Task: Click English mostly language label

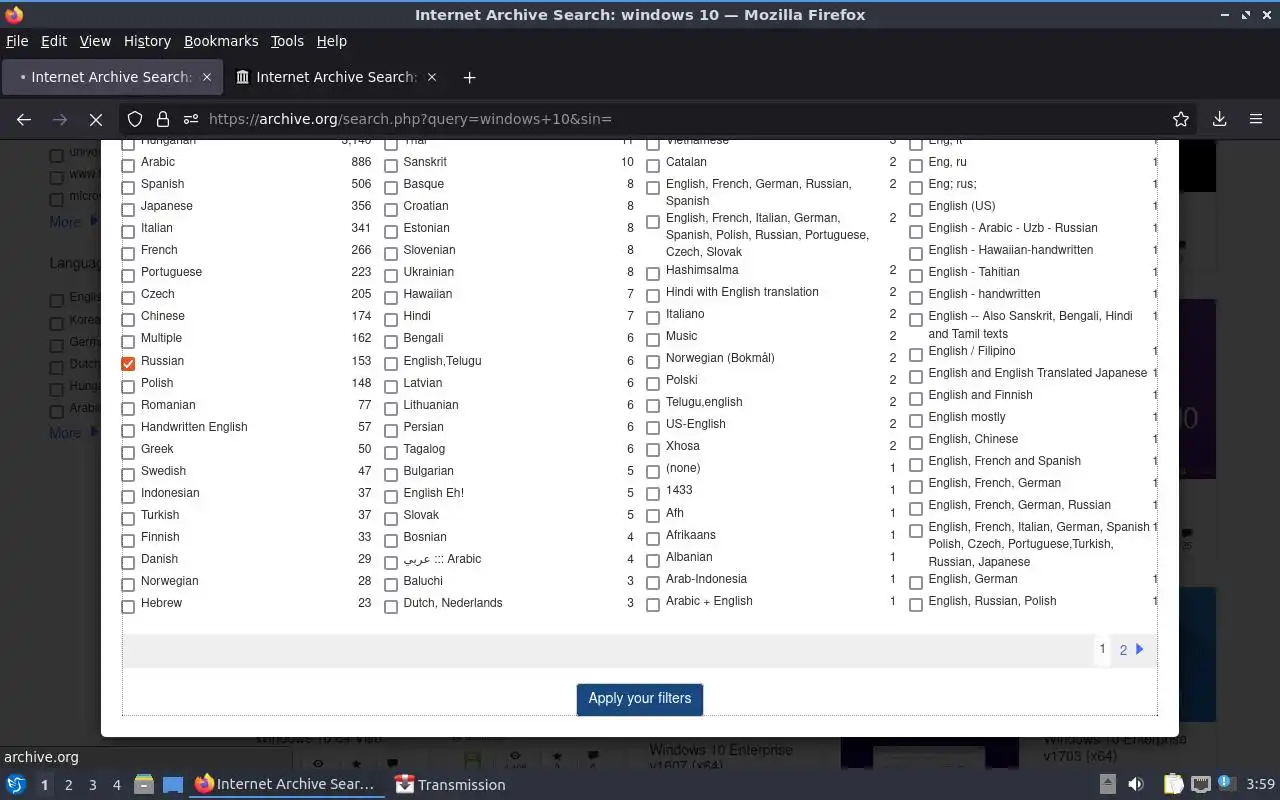Action: click(x=967, y=417)
